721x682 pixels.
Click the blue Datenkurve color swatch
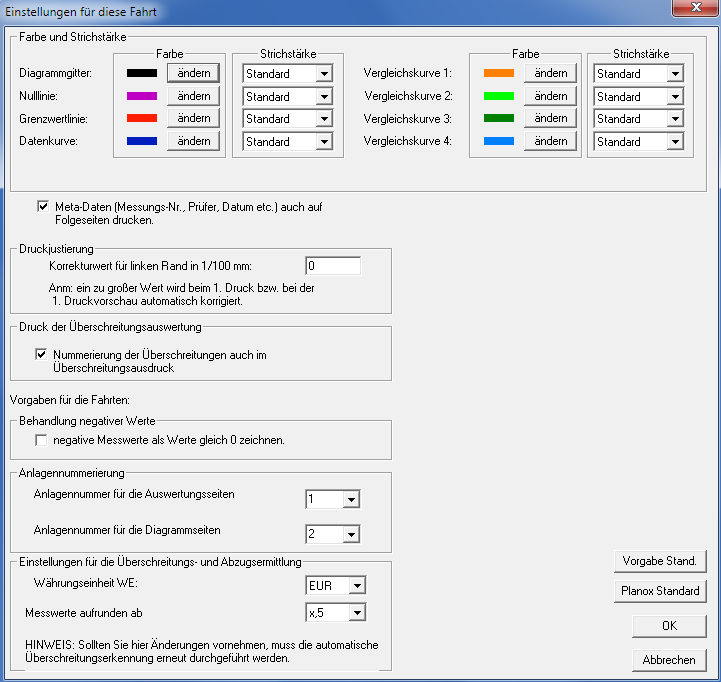point(142,141)
